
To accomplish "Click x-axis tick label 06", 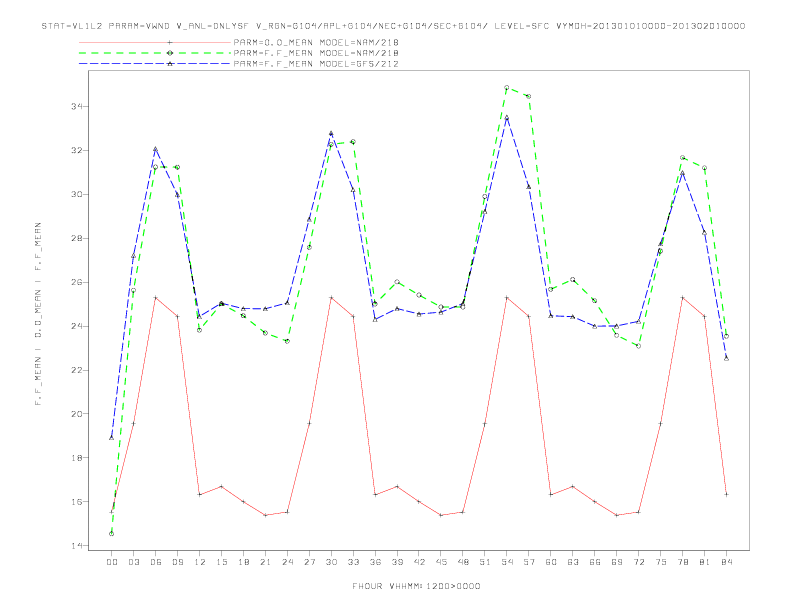I will 156,562.
